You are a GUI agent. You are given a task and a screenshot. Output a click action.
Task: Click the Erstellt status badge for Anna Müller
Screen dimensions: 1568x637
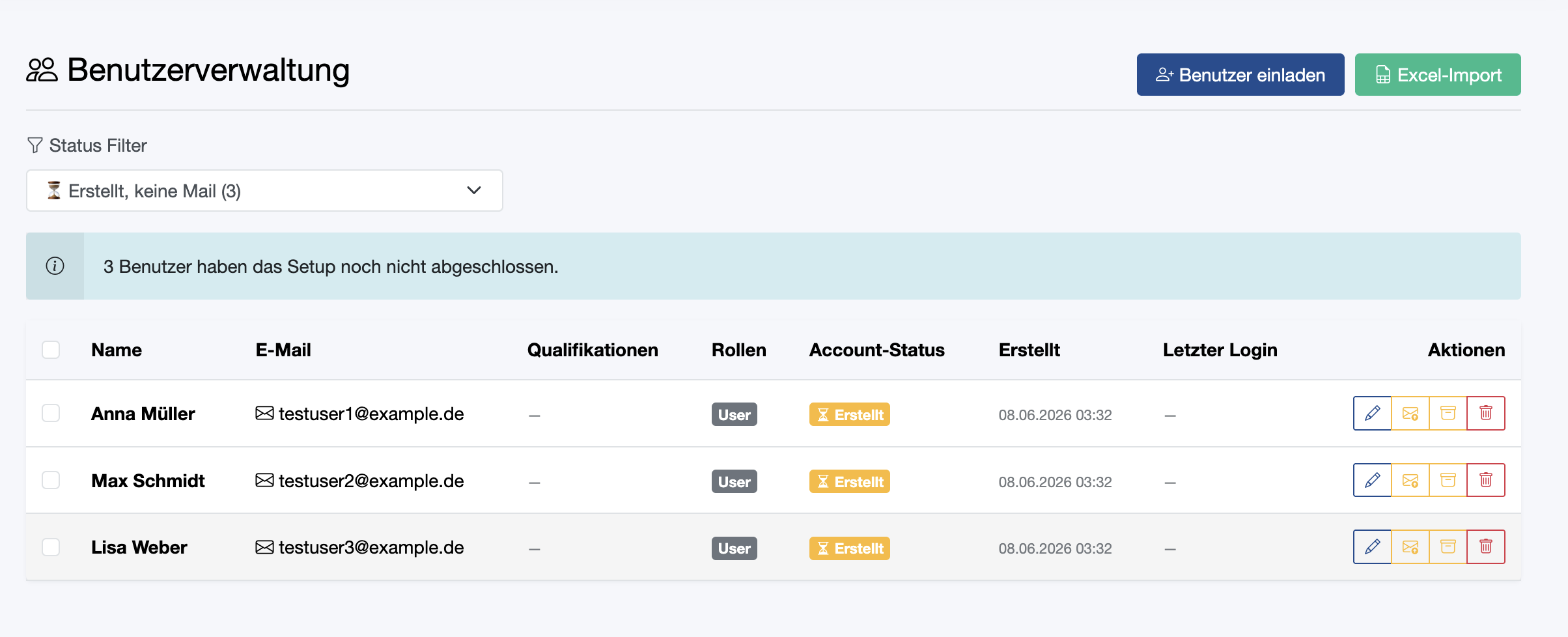pyautogui.click(x=850, y=414)
